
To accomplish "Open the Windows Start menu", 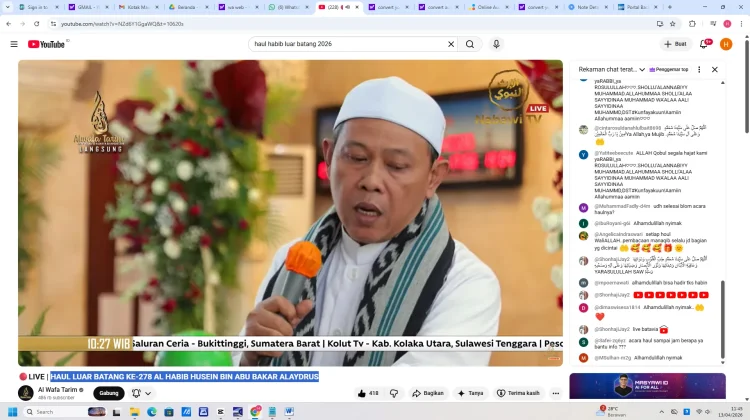I will point(12,411).
